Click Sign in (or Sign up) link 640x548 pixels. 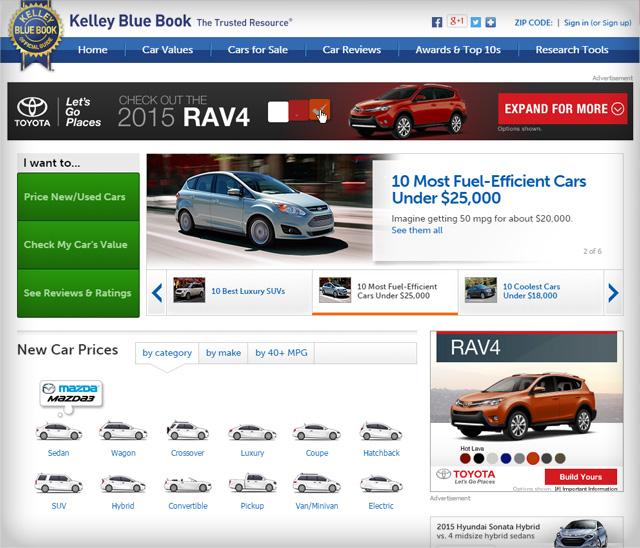[598, 23]
